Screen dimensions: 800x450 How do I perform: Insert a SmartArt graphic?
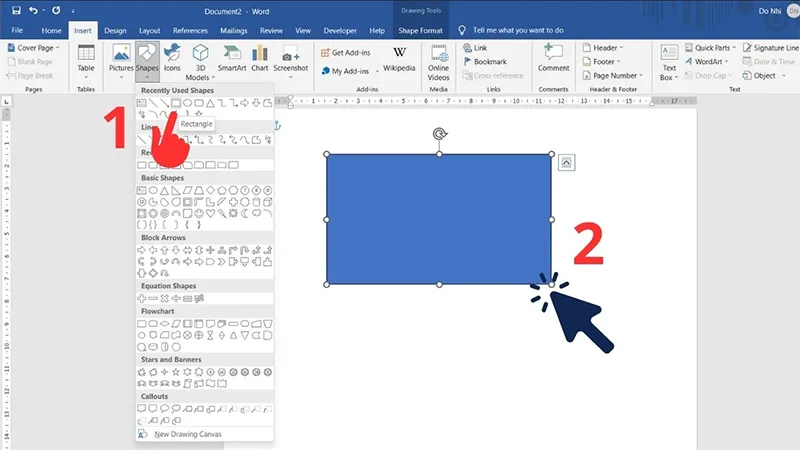point(232,59)
